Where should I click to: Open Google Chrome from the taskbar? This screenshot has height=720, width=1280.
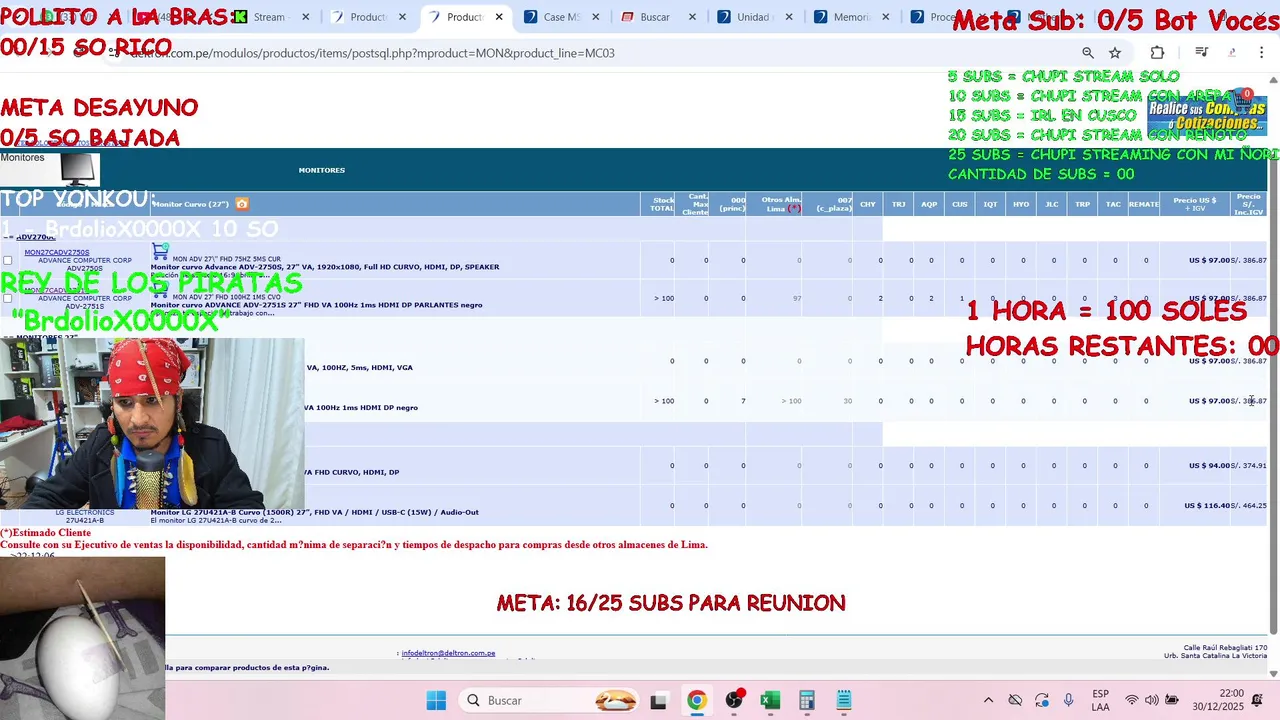point(696,701)
